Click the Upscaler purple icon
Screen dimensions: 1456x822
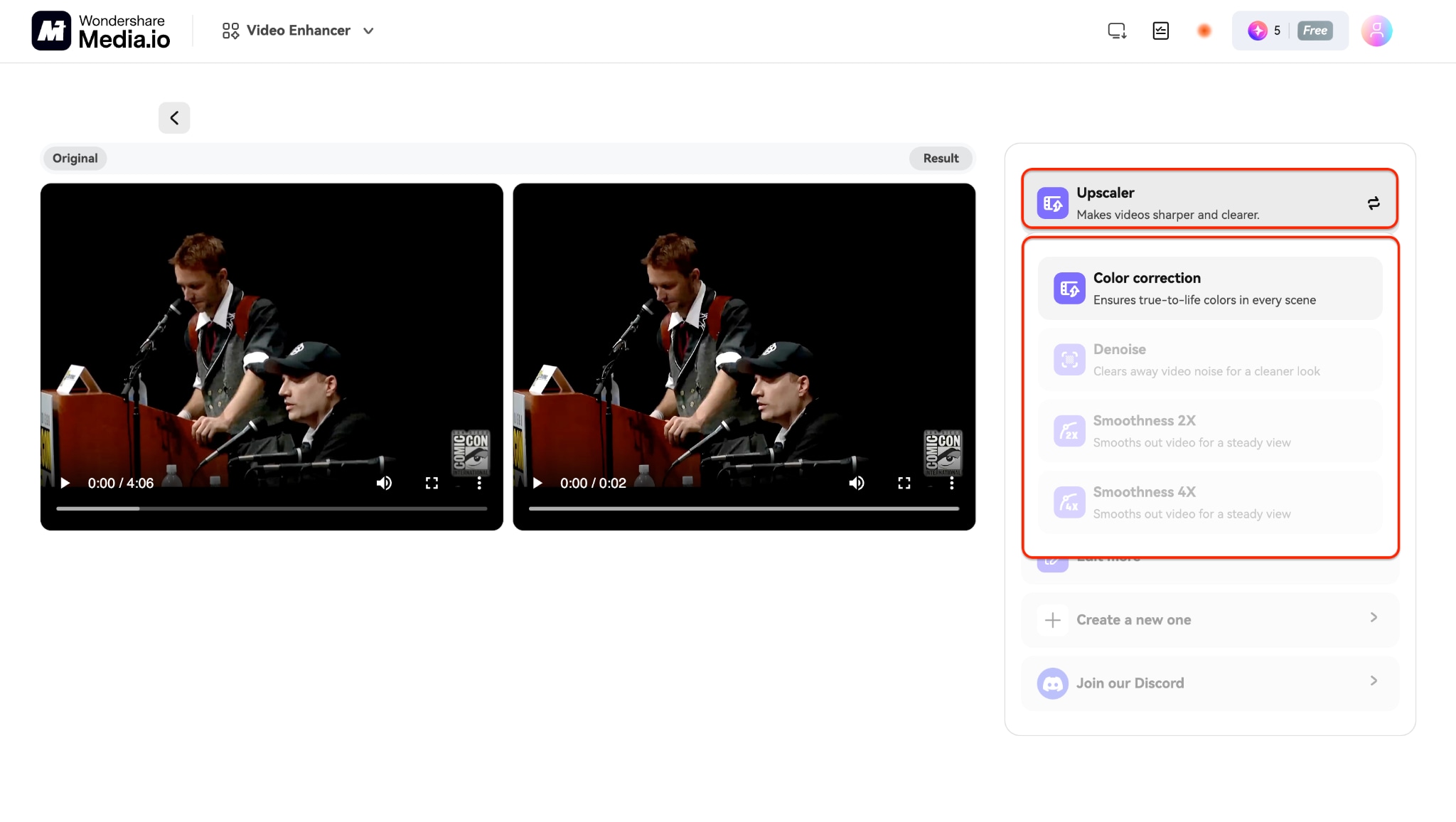(1052, 203)
